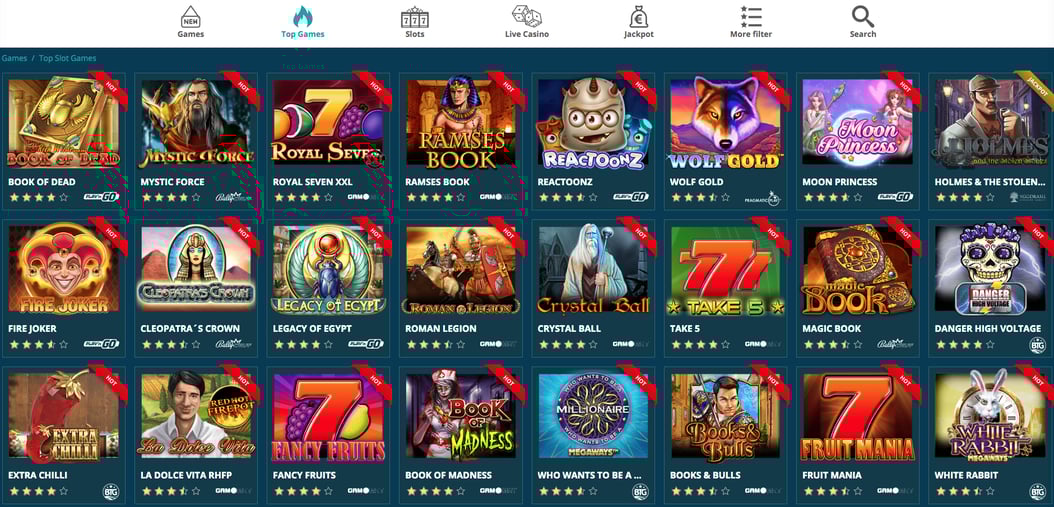Open the Jackpot money bag icon

tap(639, 16)
